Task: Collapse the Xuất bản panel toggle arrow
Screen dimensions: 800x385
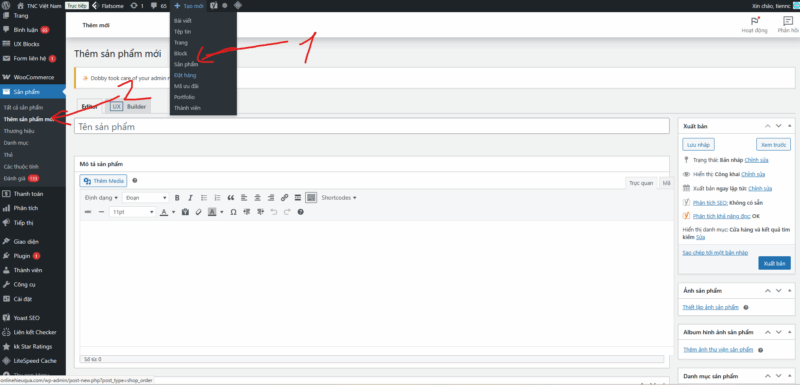Action: click(790, 125)
